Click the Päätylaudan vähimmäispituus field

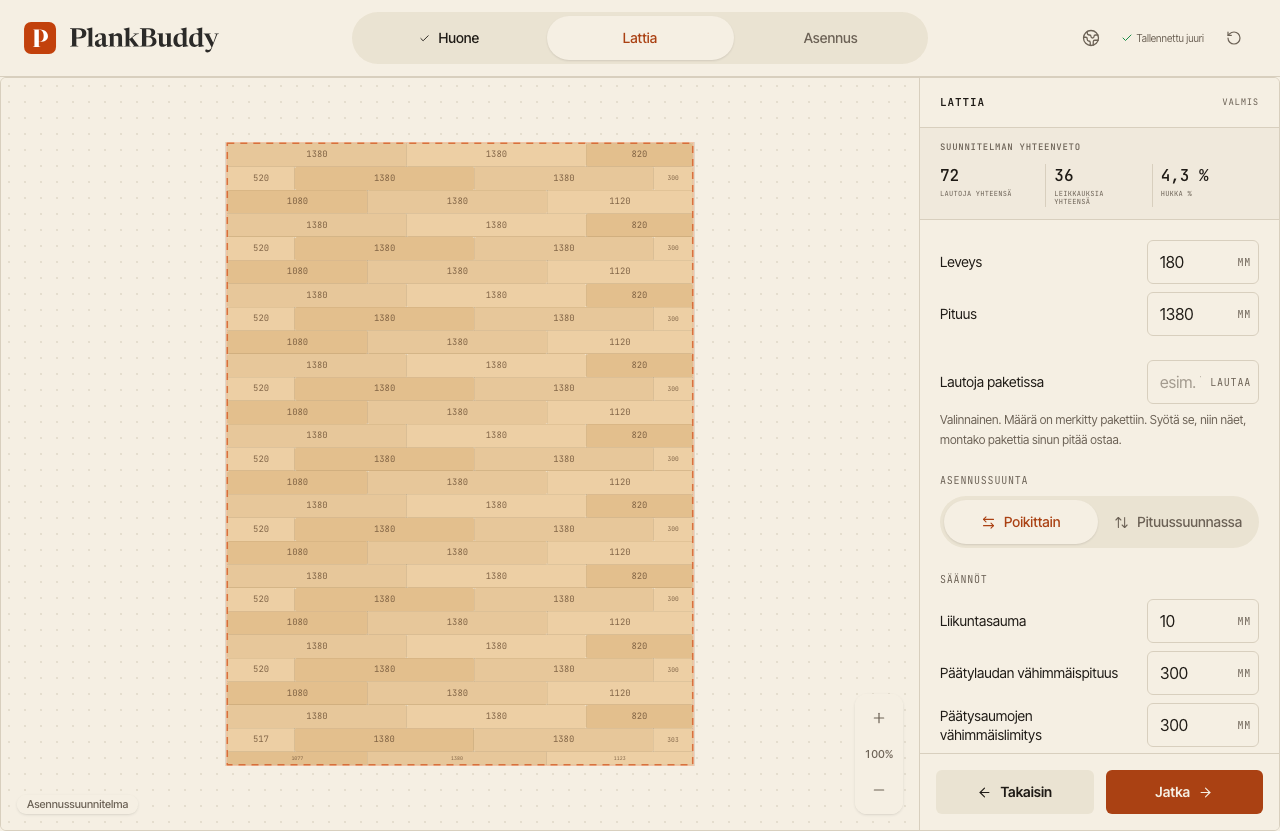pos(1203,673)
